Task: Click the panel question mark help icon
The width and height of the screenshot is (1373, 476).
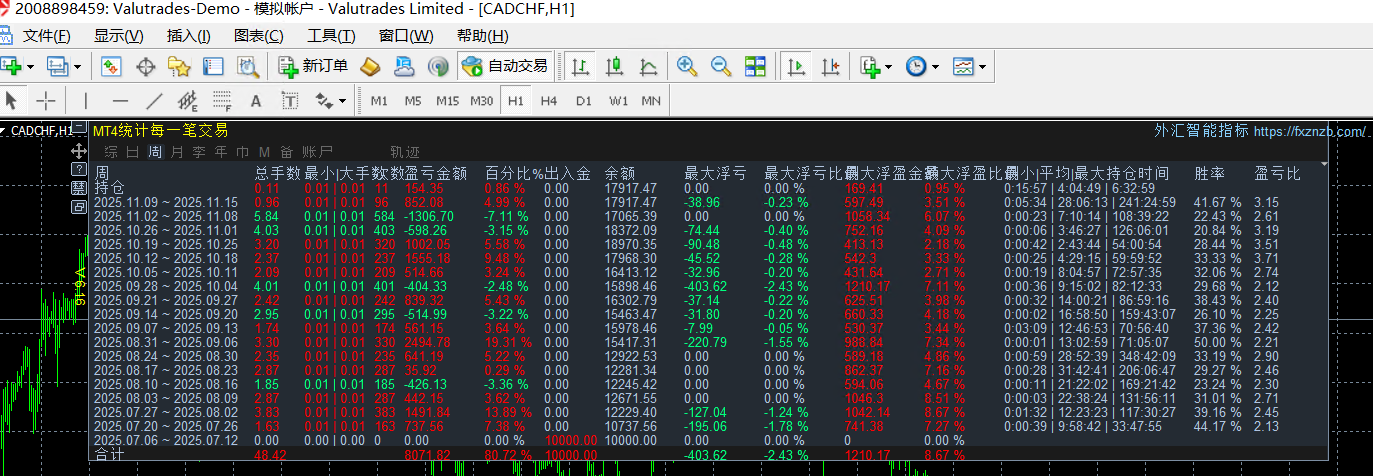Action: click(x=79, y=169)
